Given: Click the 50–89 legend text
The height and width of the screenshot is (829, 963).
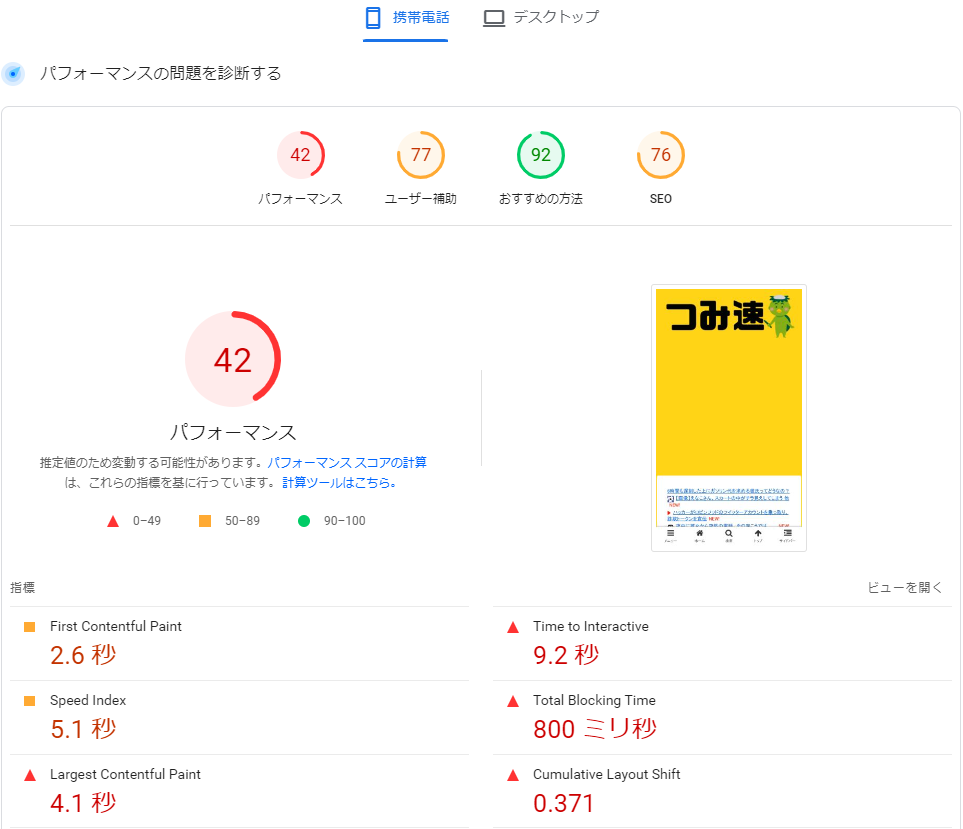Looking at the screenshot, I should click(242, 521).
